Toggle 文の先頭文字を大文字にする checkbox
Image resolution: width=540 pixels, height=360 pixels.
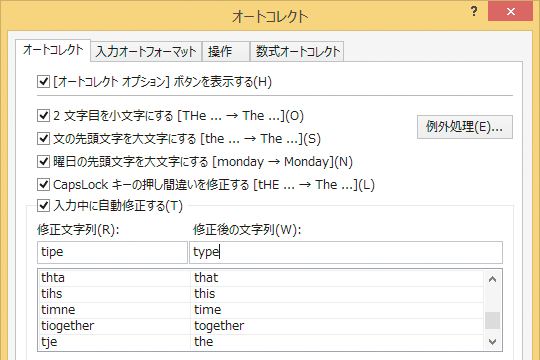(x=43, y=138)
